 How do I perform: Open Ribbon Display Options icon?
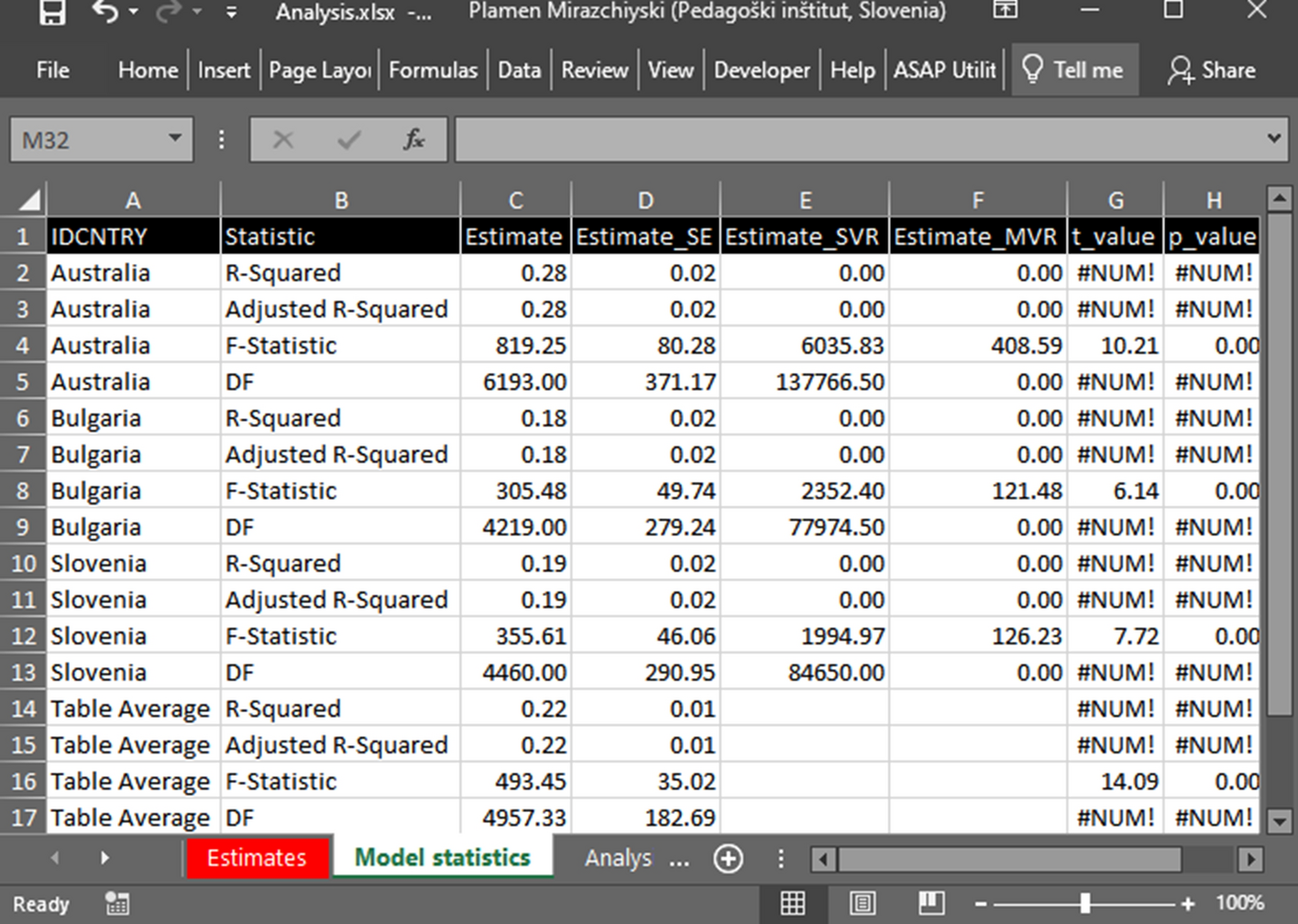click(x=1006, y=10)
